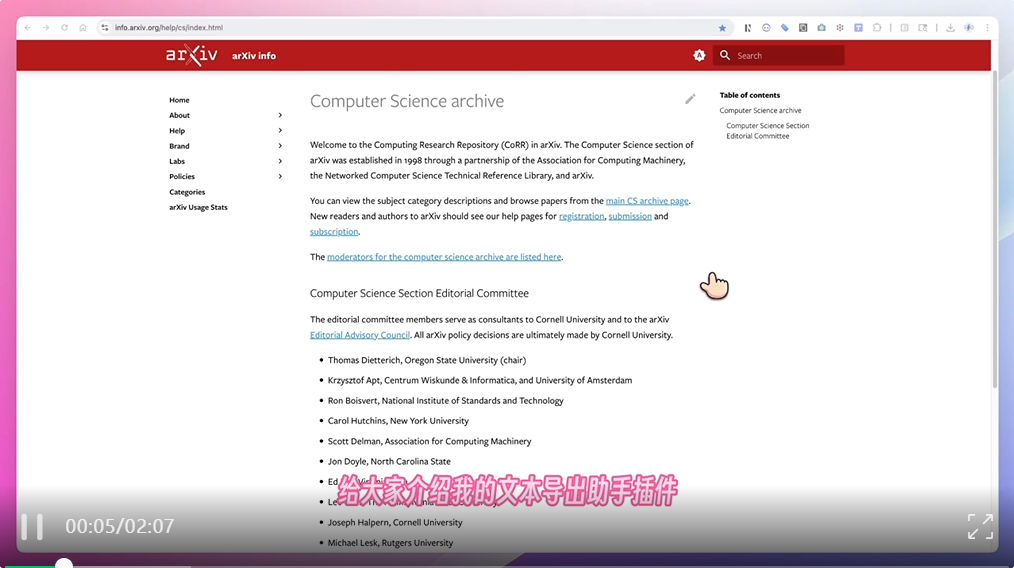1014x568 pixels.
Task: Pause the video playback
Action: [32, 527]
